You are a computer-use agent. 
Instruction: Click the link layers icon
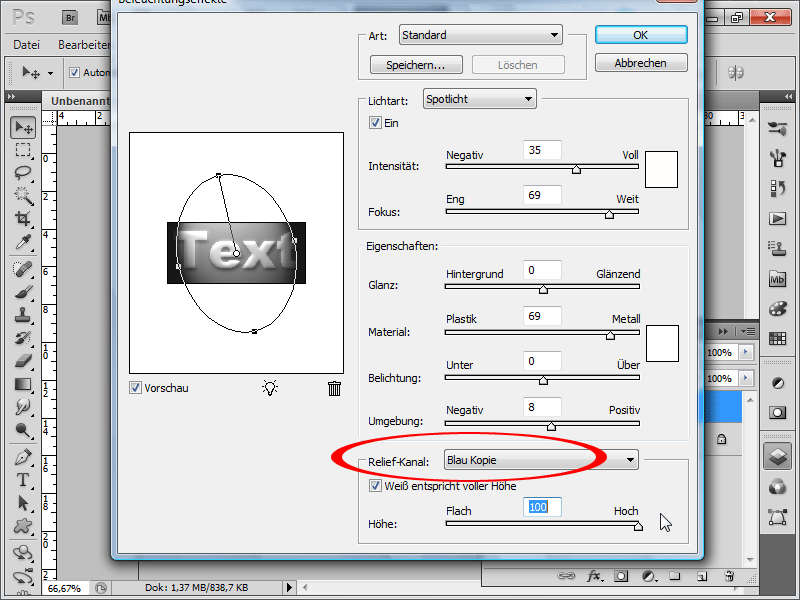[x=566, y=576]
